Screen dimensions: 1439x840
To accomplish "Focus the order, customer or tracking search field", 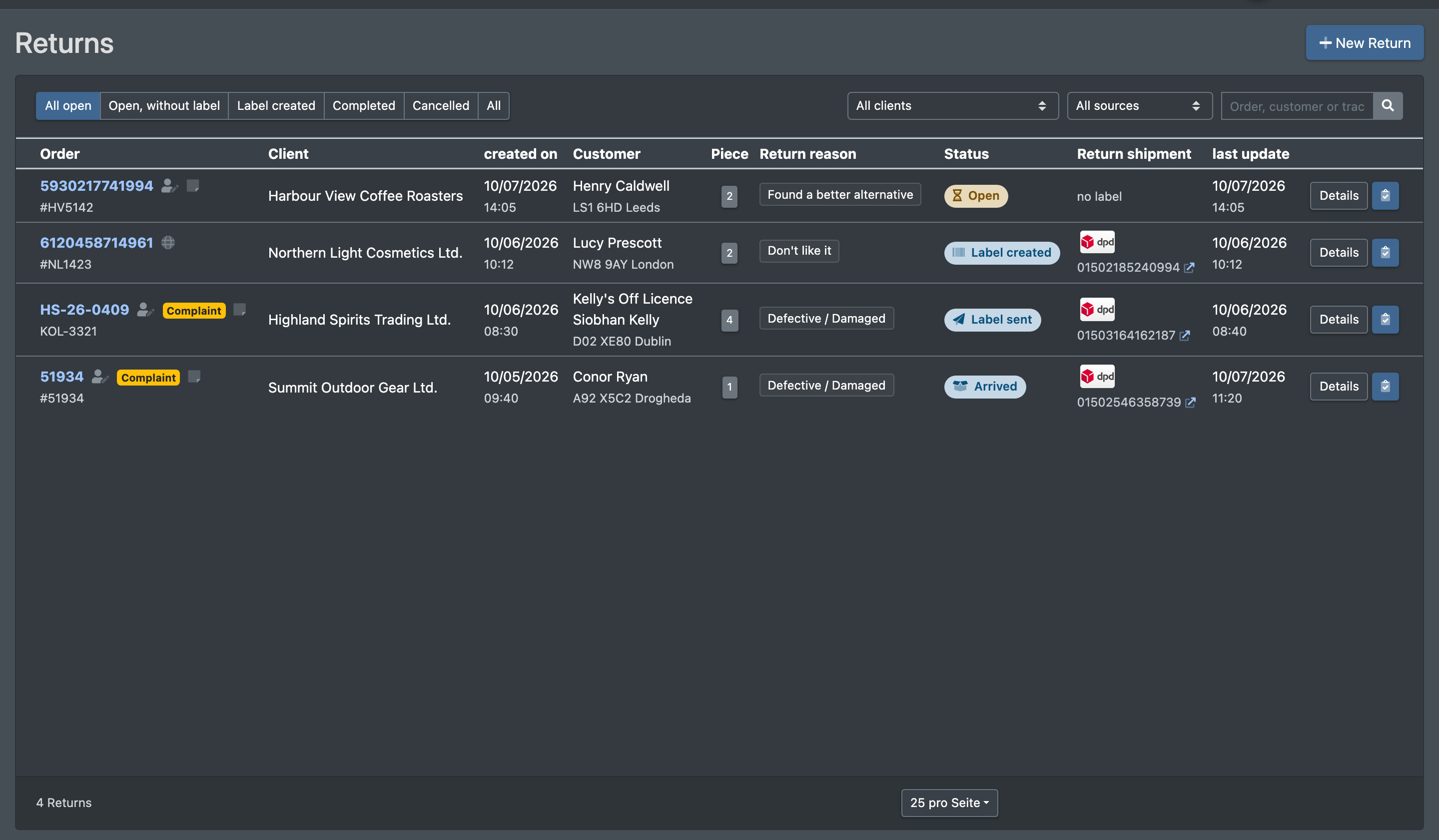I will [x=1297, y=105].
